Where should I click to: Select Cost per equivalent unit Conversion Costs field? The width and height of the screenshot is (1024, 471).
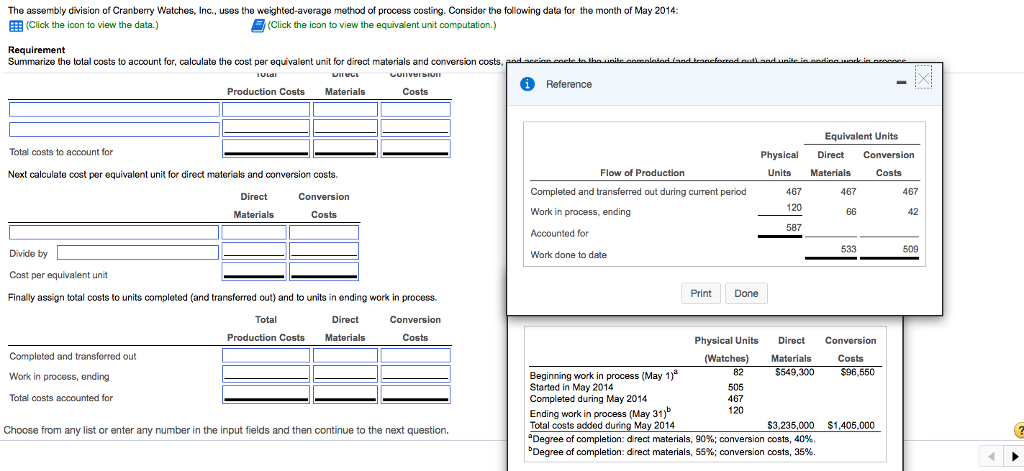(324, 271)
